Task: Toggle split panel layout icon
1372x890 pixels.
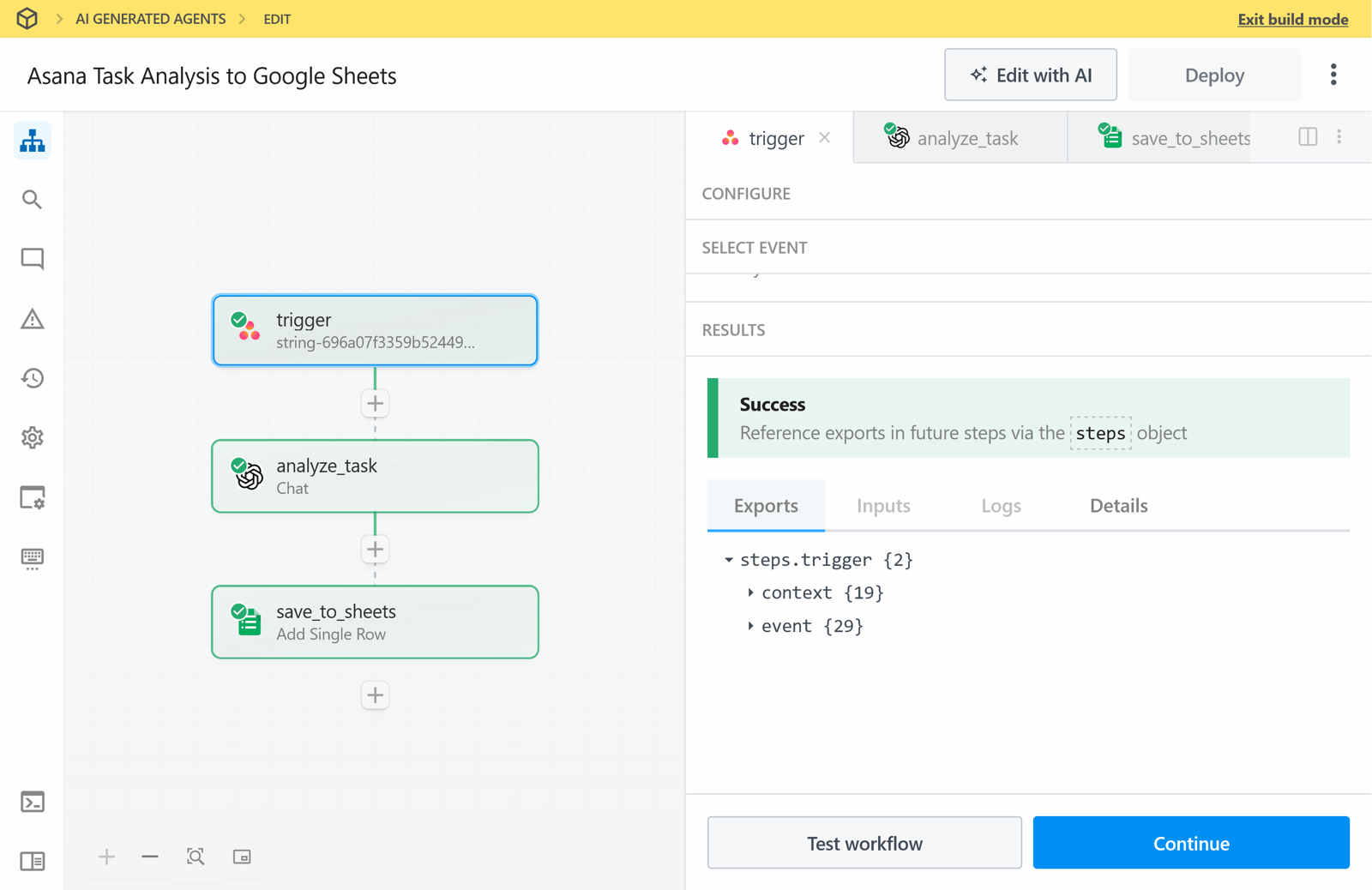Action: pyautogui.click(x=1308, y=137)
